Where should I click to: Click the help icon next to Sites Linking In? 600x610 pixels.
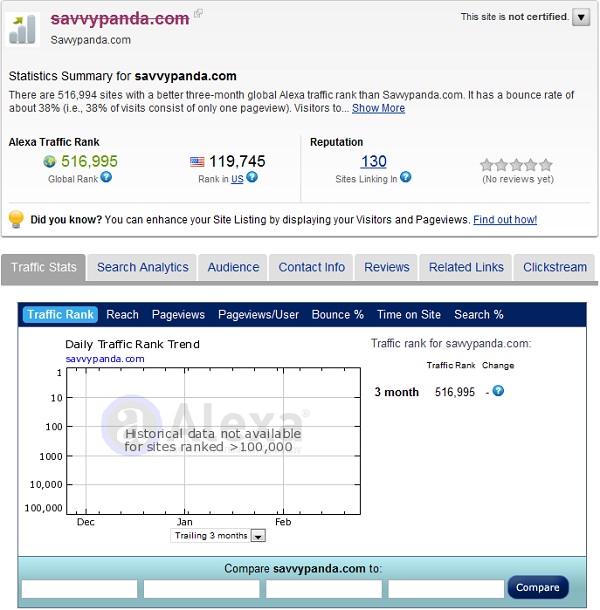(406, 178)
